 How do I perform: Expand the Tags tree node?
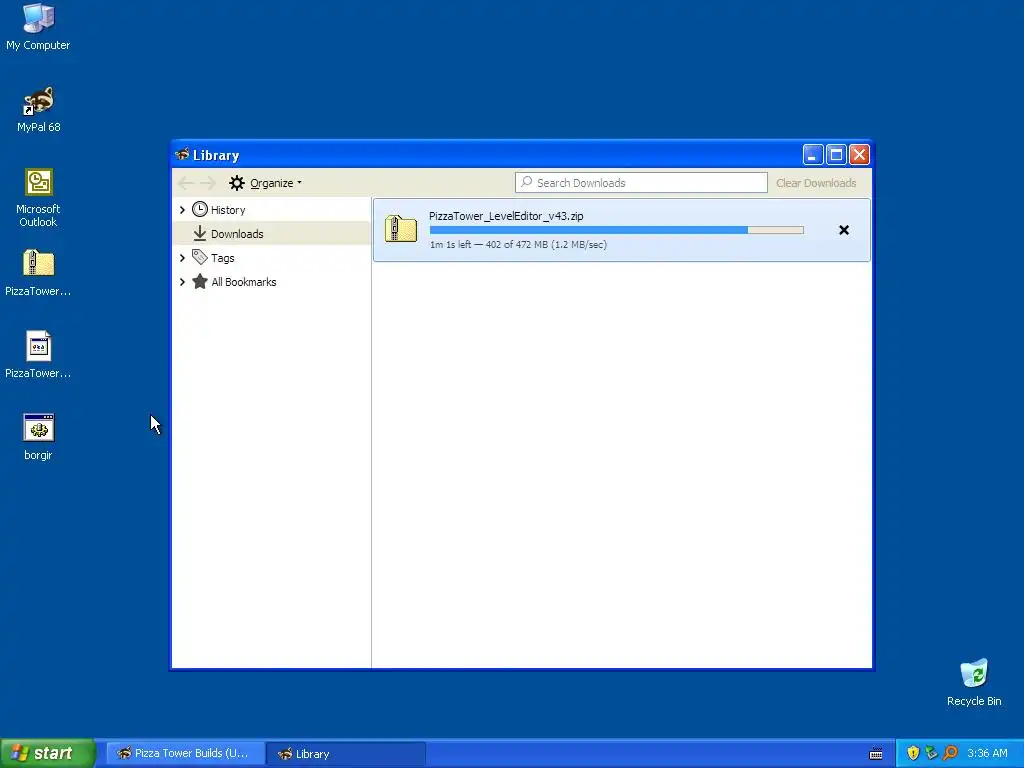tap(182, 258)
